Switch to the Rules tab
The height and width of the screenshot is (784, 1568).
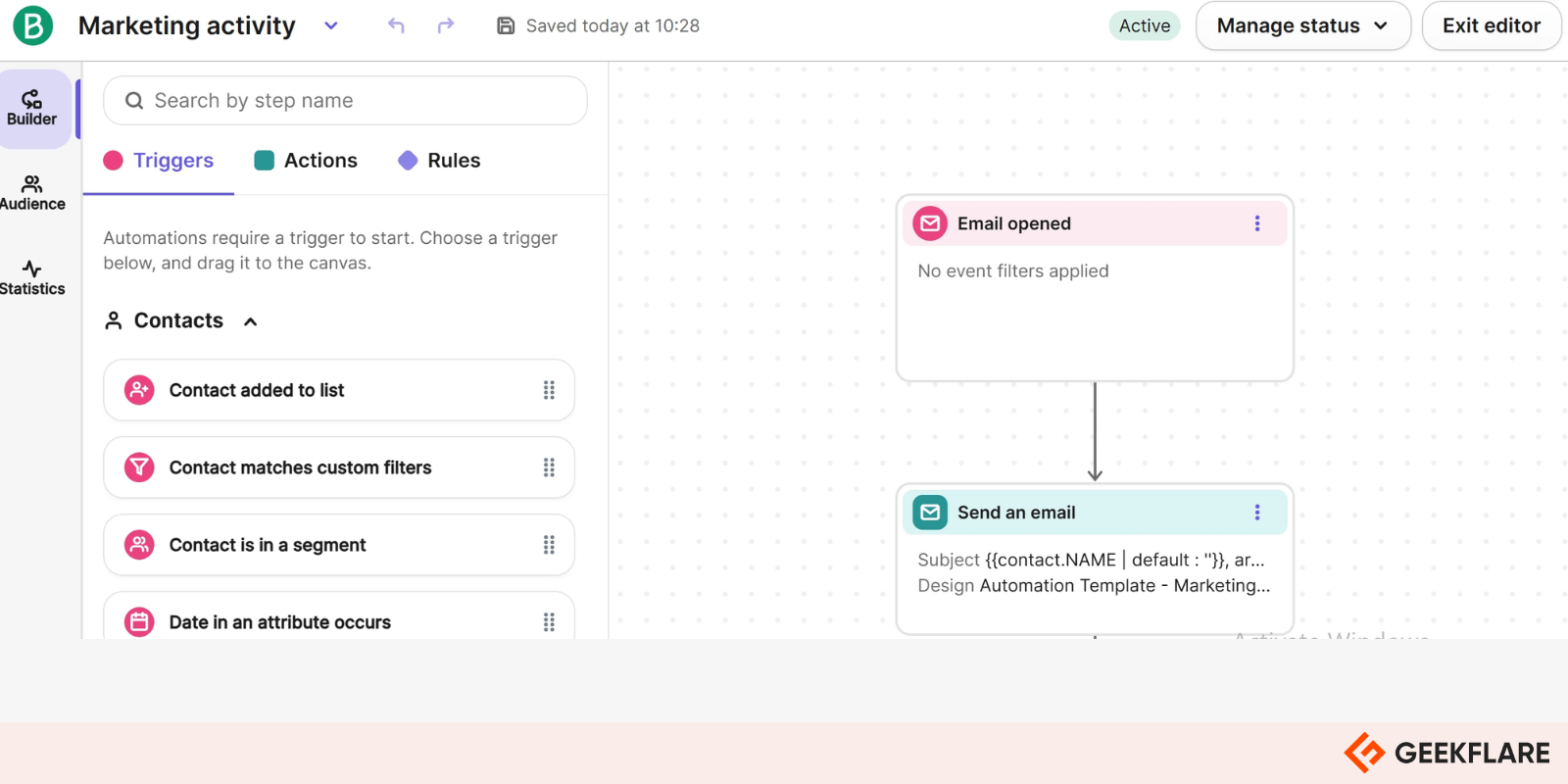439,161
